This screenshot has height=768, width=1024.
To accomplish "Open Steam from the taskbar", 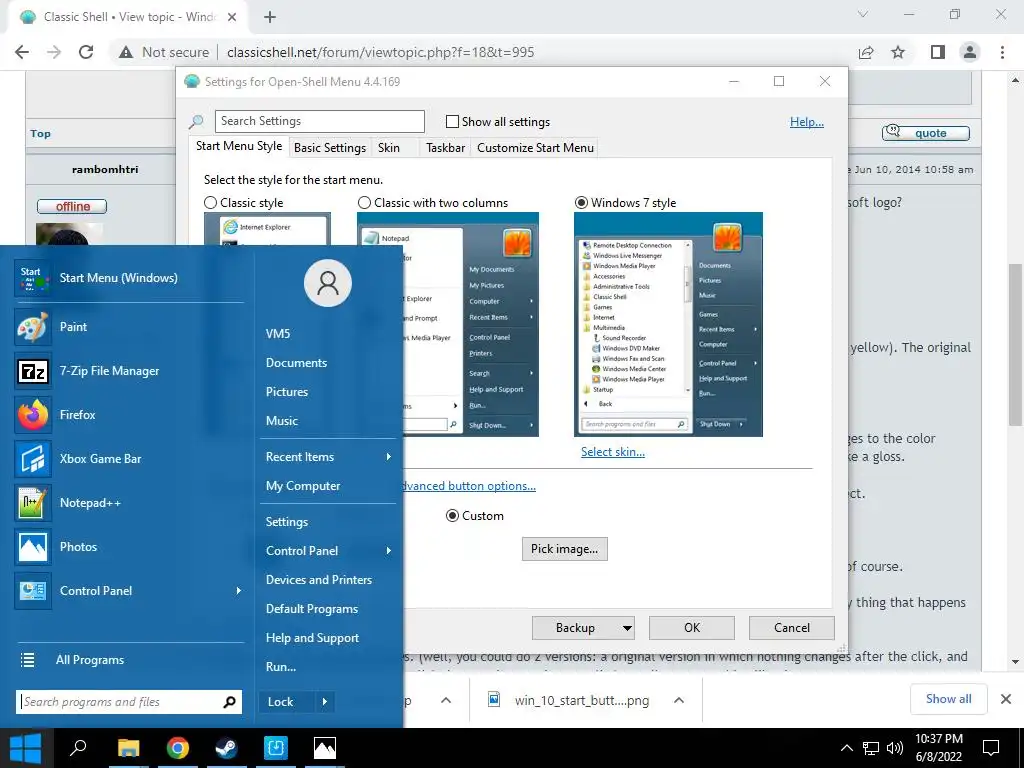I will 227,748.
